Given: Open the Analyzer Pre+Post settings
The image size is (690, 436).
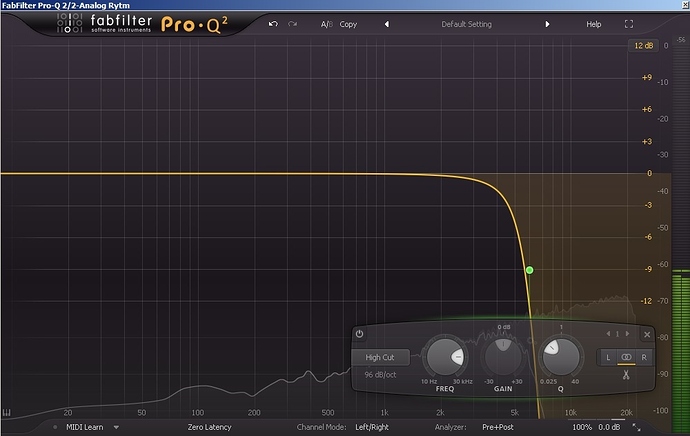Looking at the screenshot, I should 498,427.
